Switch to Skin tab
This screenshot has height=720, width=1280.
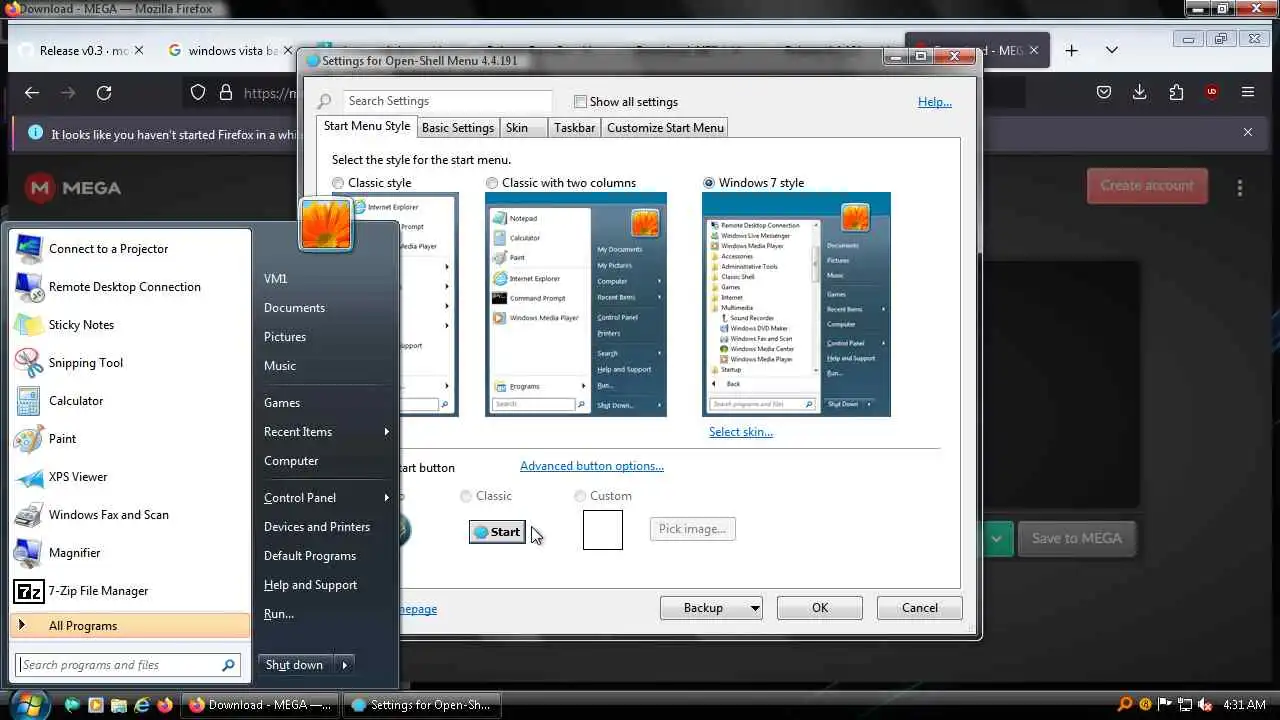click(523, 128)
